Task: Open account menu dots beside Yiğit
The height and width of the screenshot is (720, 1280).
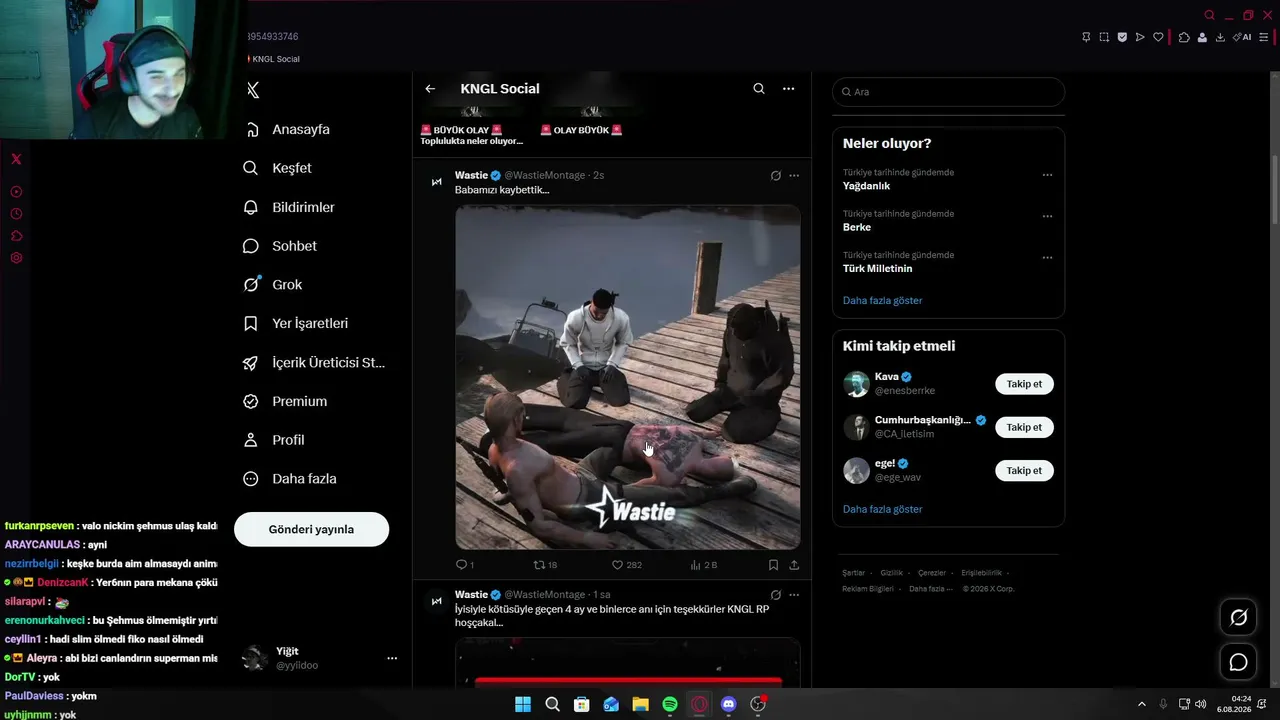Action: tap(392, 658)
